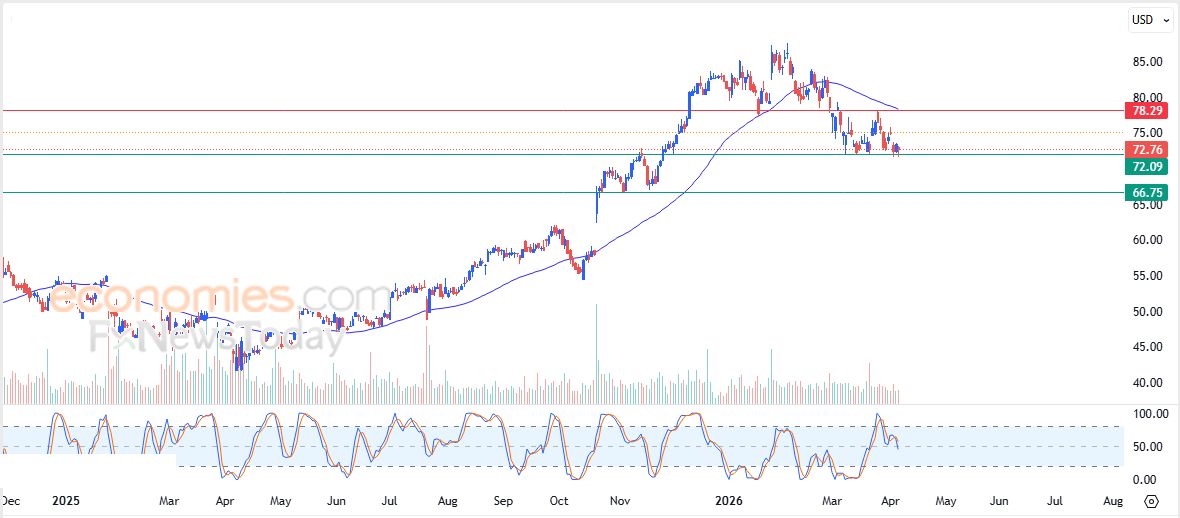
Task: Select the 72.76 current price label
Action: tap(1146, 148)
